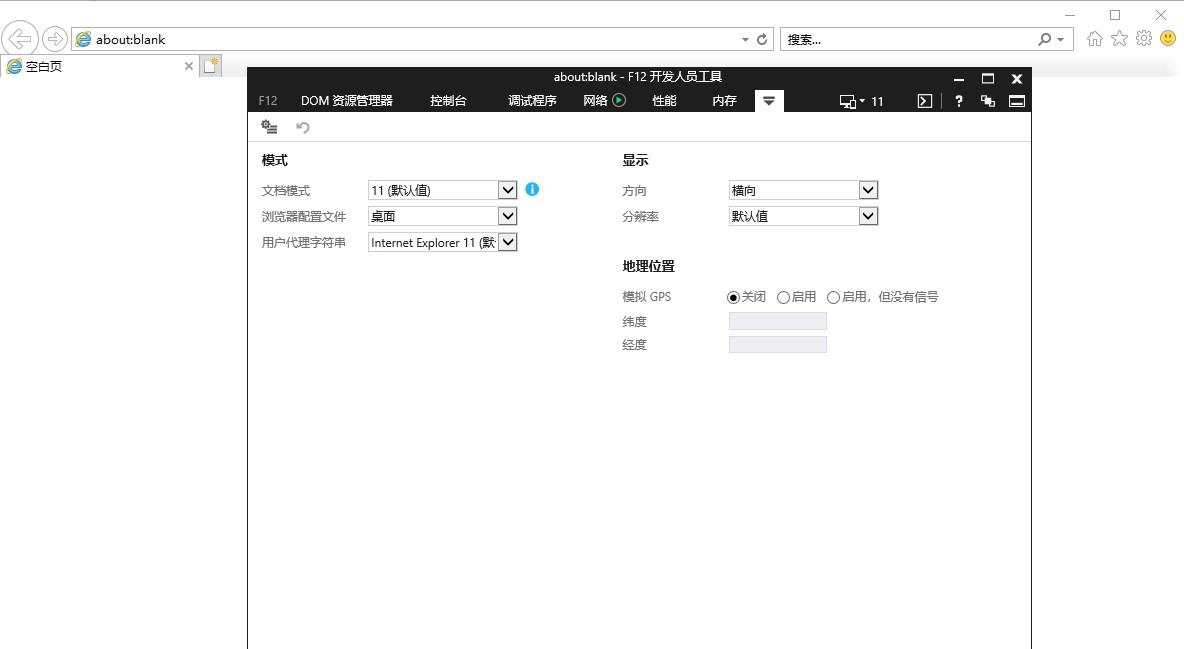The height and width of the screenshot is (649, 1184).
Task: Click the unpin developer tools icon
Action: pos(988,101)
